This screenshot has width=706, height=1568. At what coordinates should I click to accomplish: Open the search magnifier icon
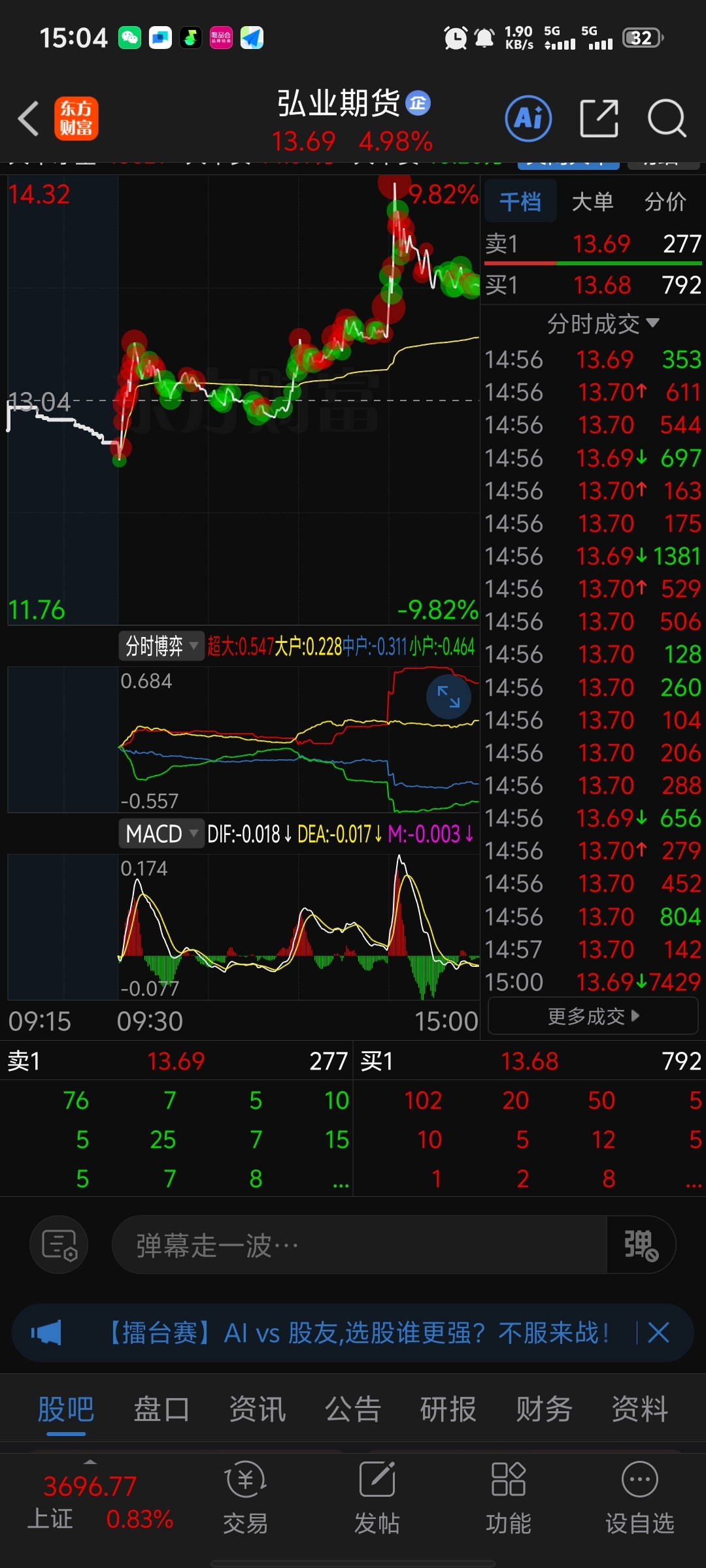(667, 118)
